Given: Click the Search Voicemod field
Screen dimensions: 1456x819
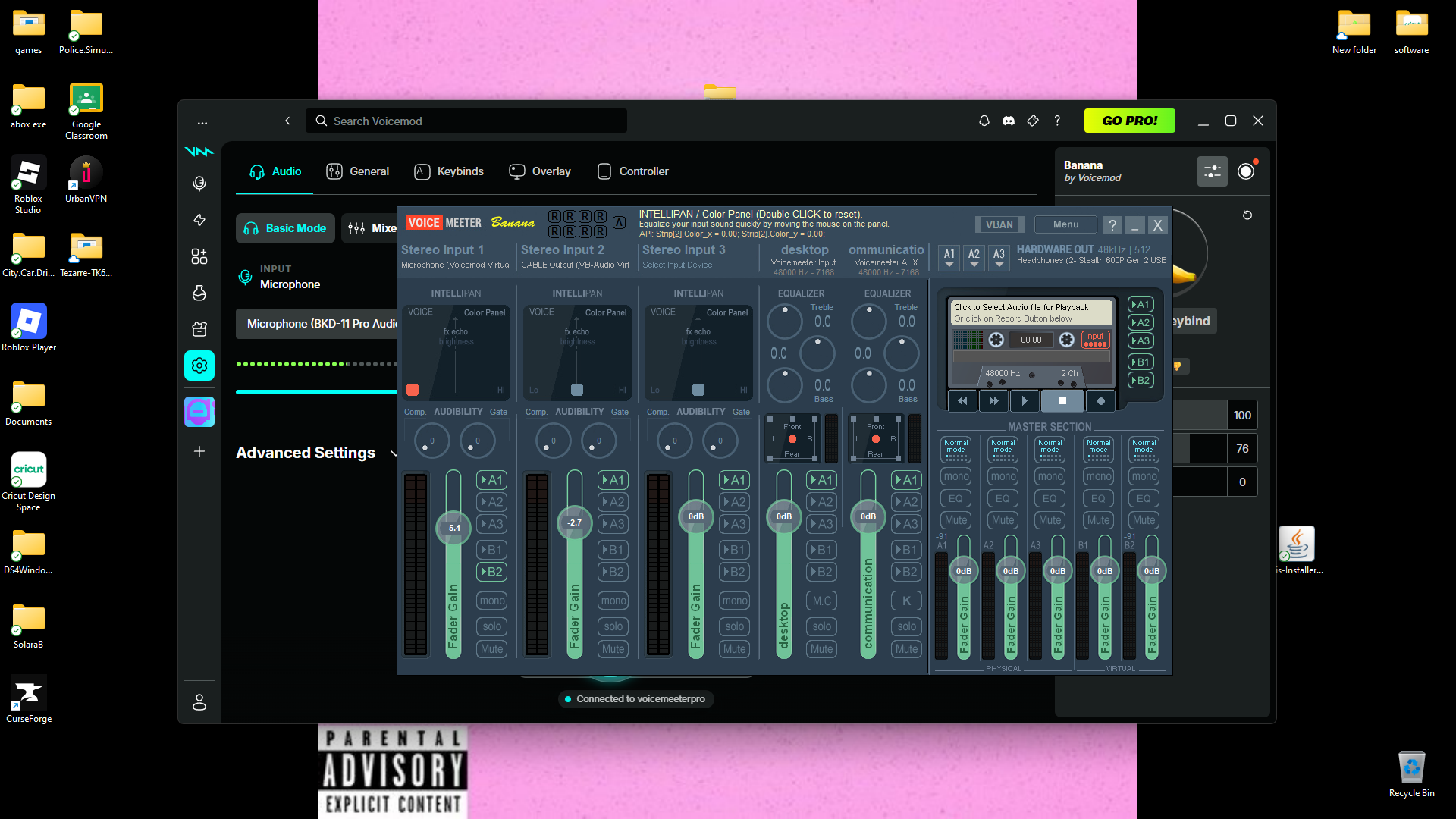Looking at the screenshot, I should [466, 121].
